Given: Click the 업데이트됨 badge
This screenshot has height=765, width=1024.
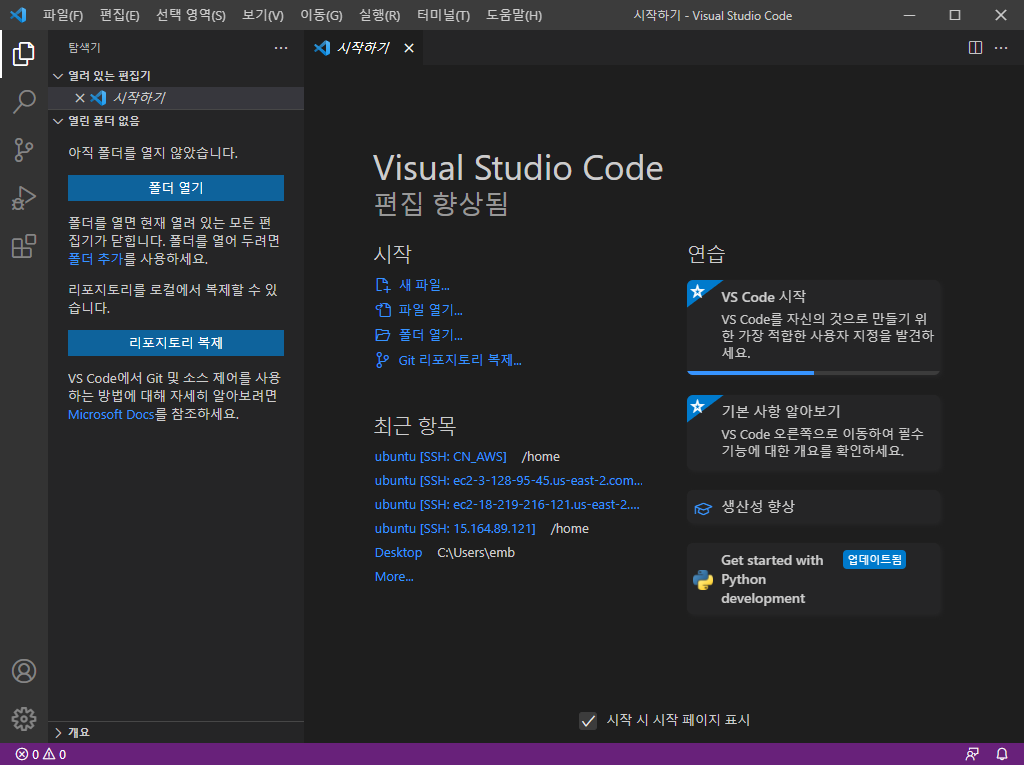Looking at the screenshot, I should [874, 560].
